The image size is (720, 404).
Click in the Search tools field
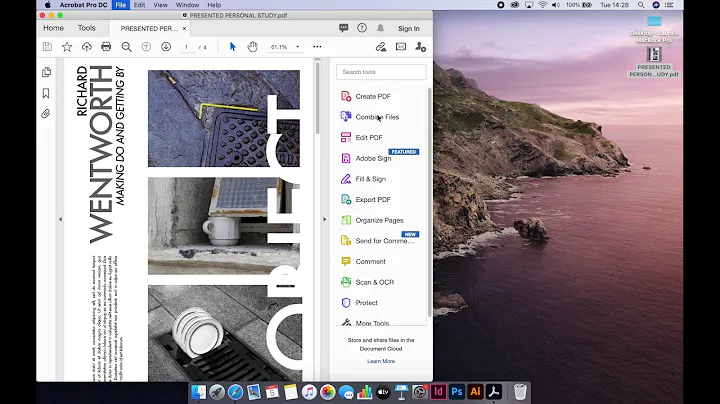pos(381,72)
